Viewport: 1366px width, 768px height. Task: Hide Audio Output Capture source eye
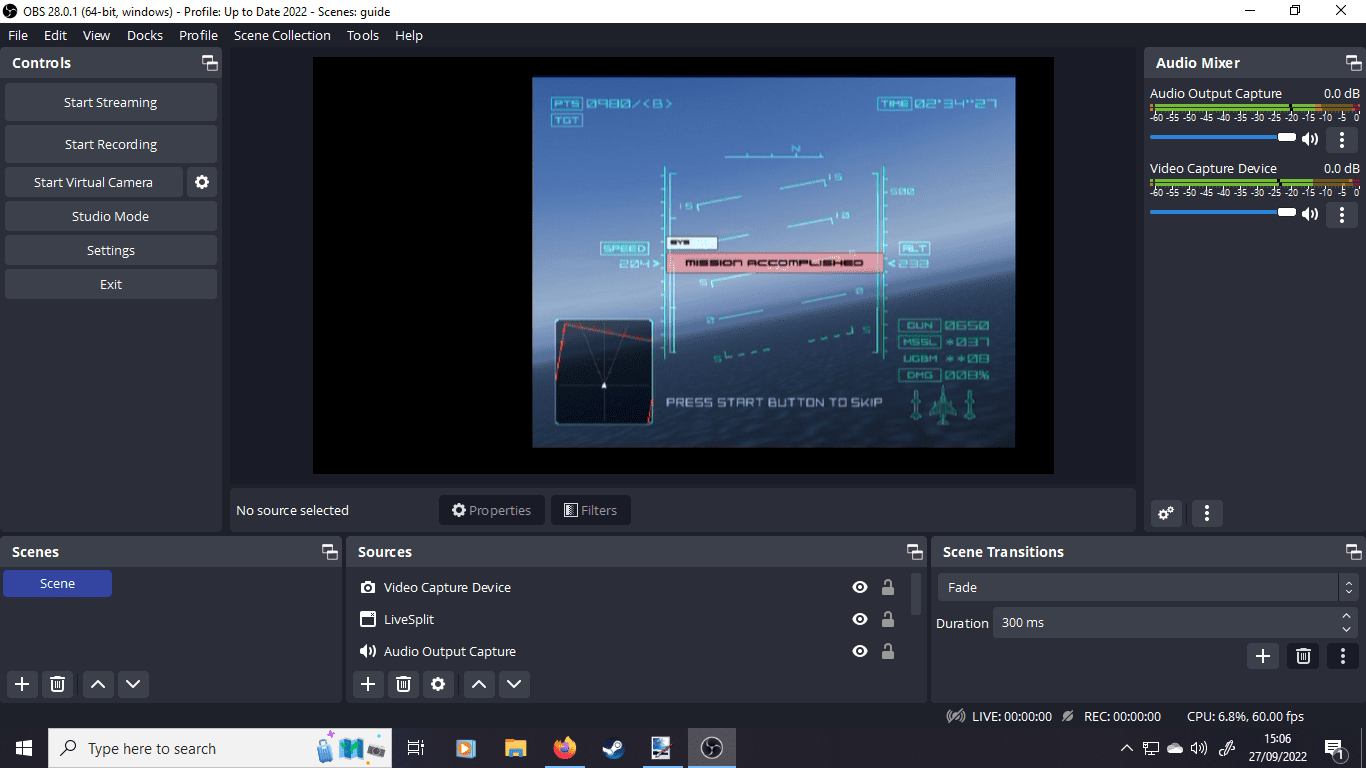click(x=860, y=651)
